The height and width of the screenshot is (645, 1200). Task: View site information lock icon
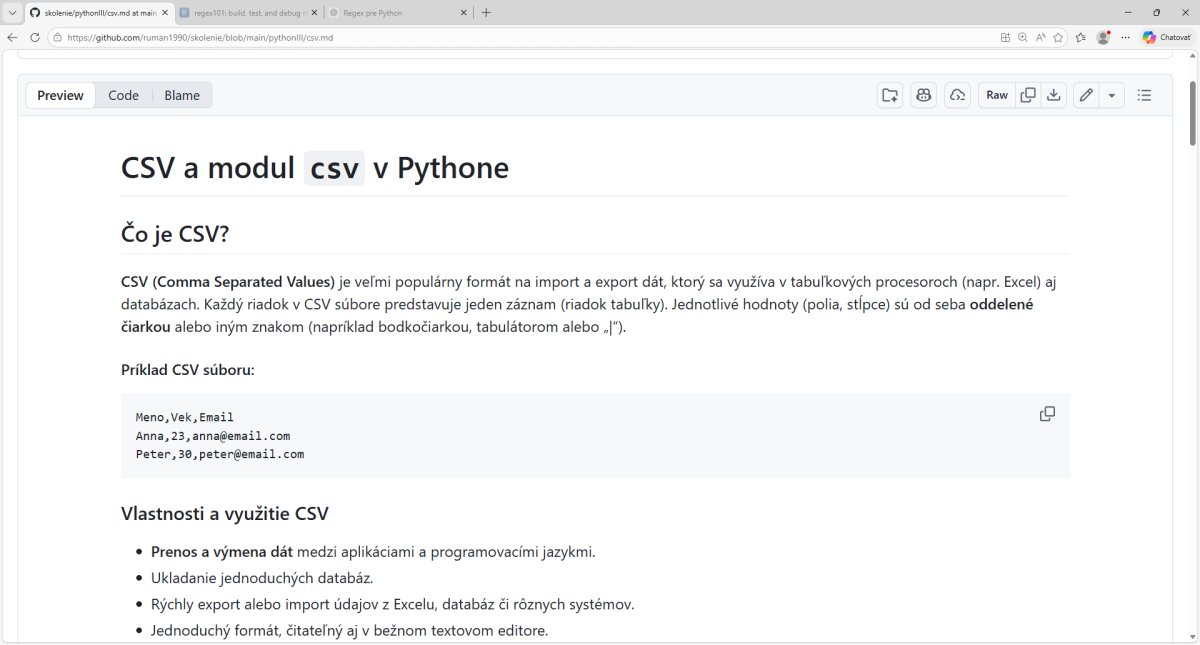(57, 37)
